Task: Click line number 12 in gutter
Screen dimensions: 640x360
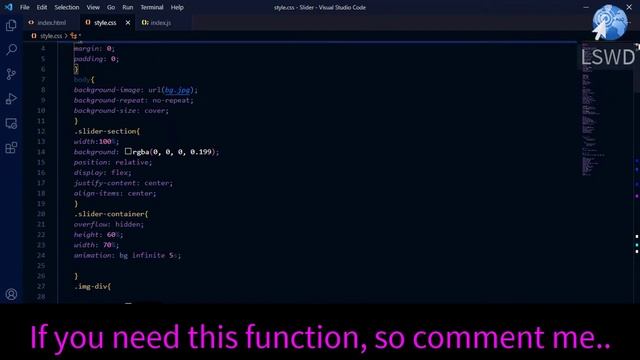Action: (41, 131)
